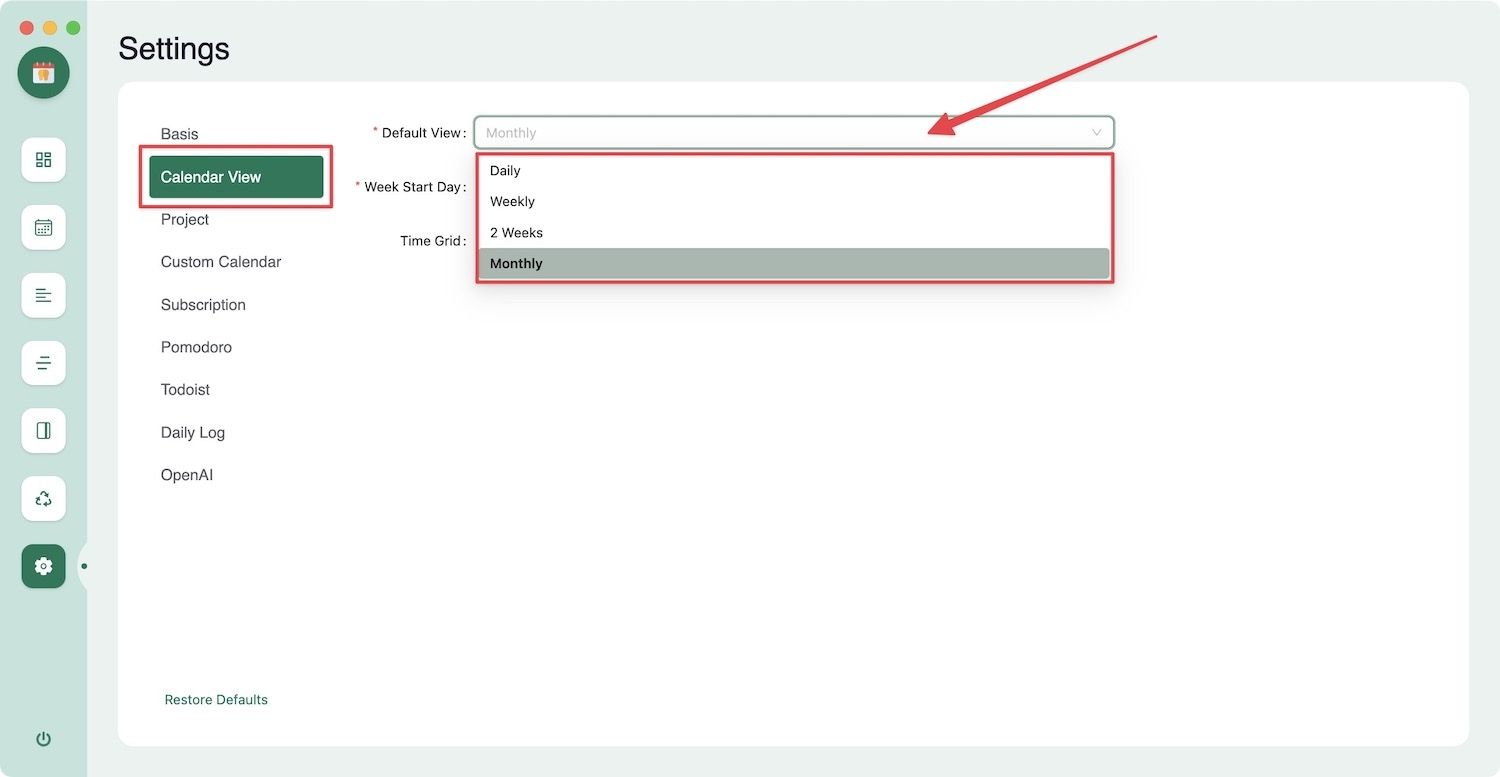Click the calendar app logo icon
Screen dimensions: 1500x777
pyautogui.click(x=43, y=72)
